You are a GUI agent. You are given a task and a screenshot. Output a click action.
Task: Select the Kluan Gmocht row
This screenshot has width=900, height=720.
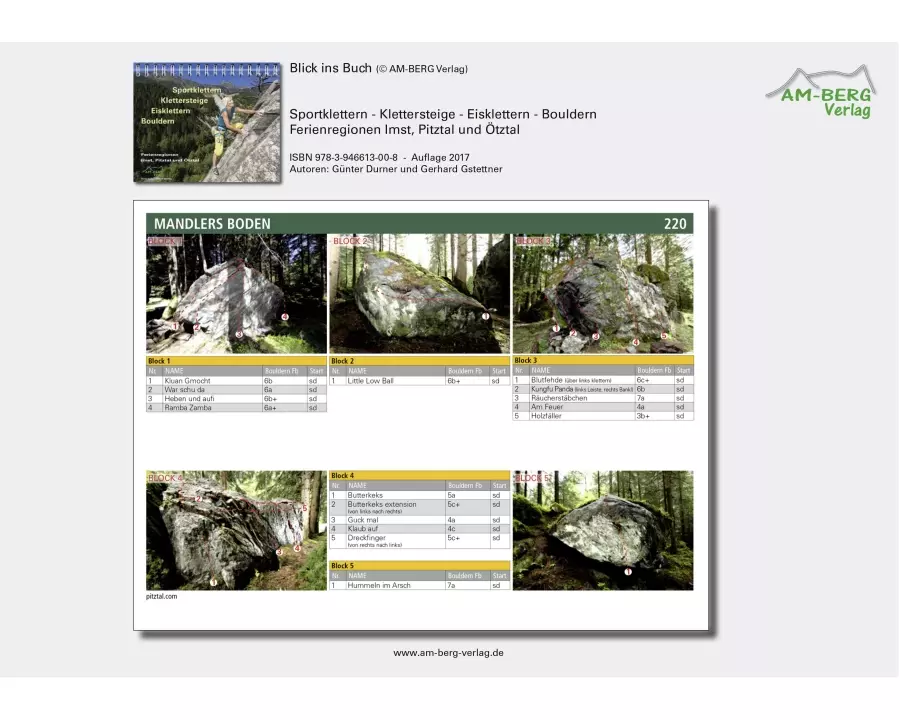[236, 381]
